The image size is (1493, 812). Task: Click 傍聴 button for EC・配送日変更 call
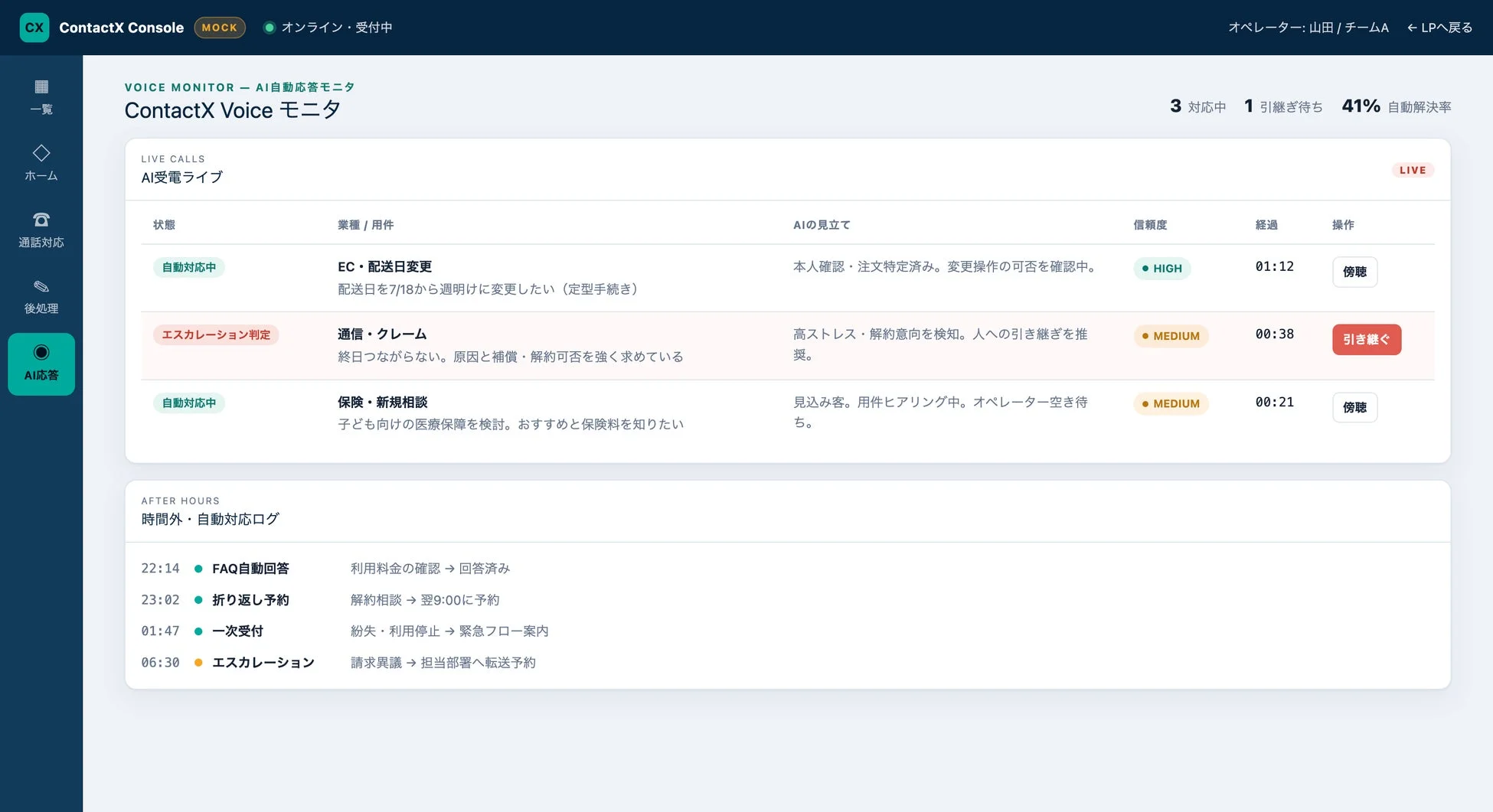1354,272
